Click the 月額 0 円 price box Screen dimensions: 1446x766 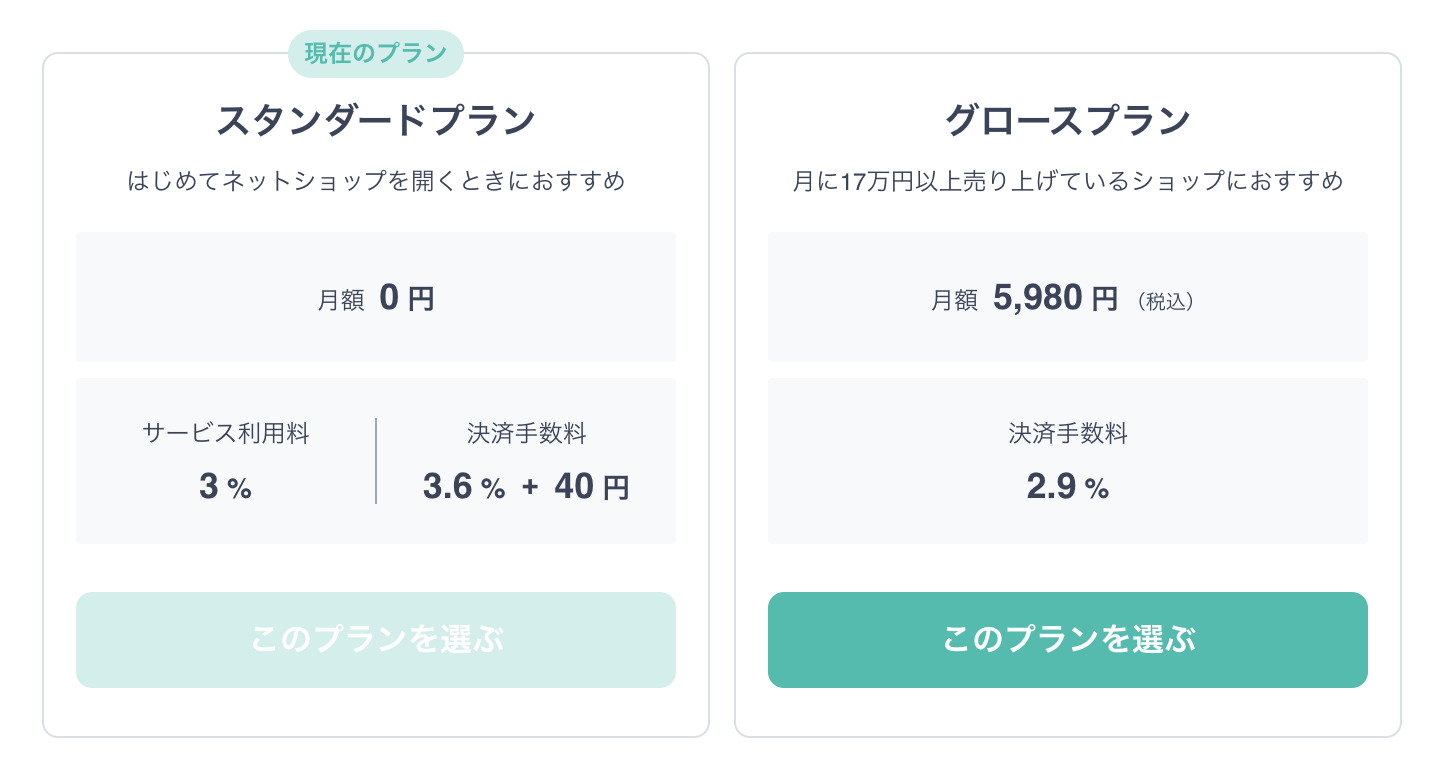coord(376,297)
